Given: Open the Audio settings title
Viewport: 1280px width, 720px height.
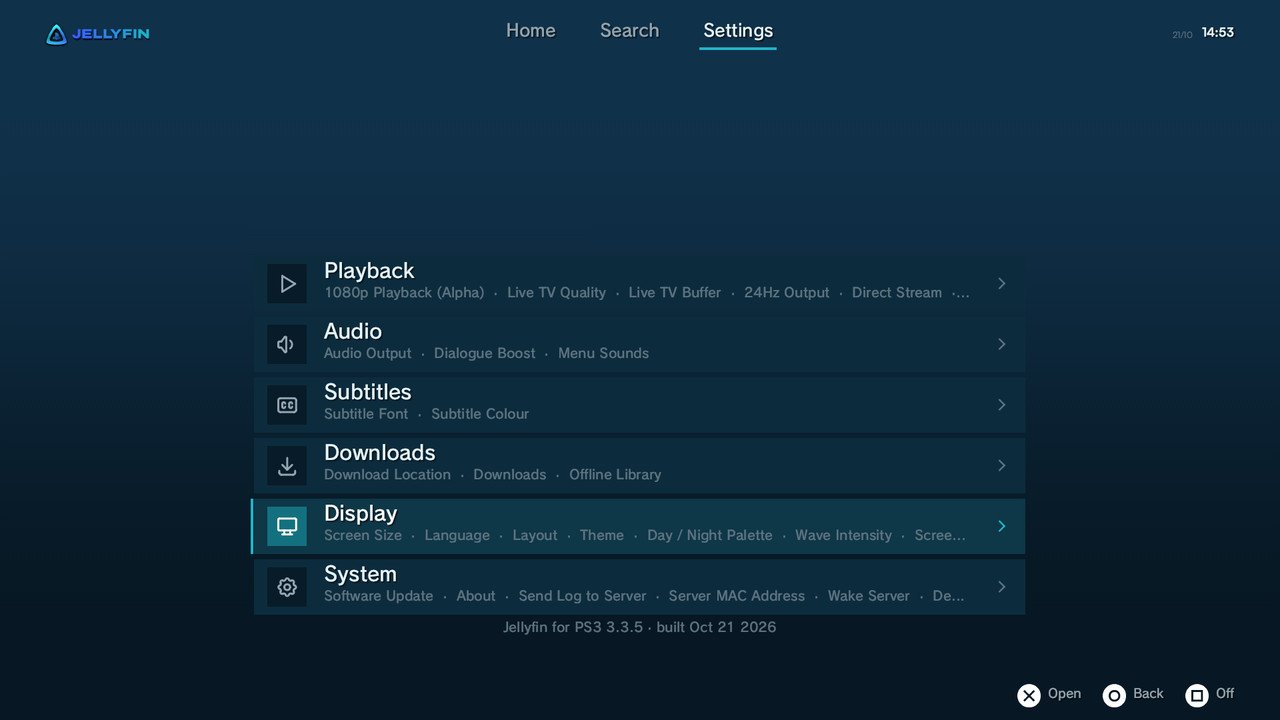Looking at the screenshot, I should coord(353,331).
